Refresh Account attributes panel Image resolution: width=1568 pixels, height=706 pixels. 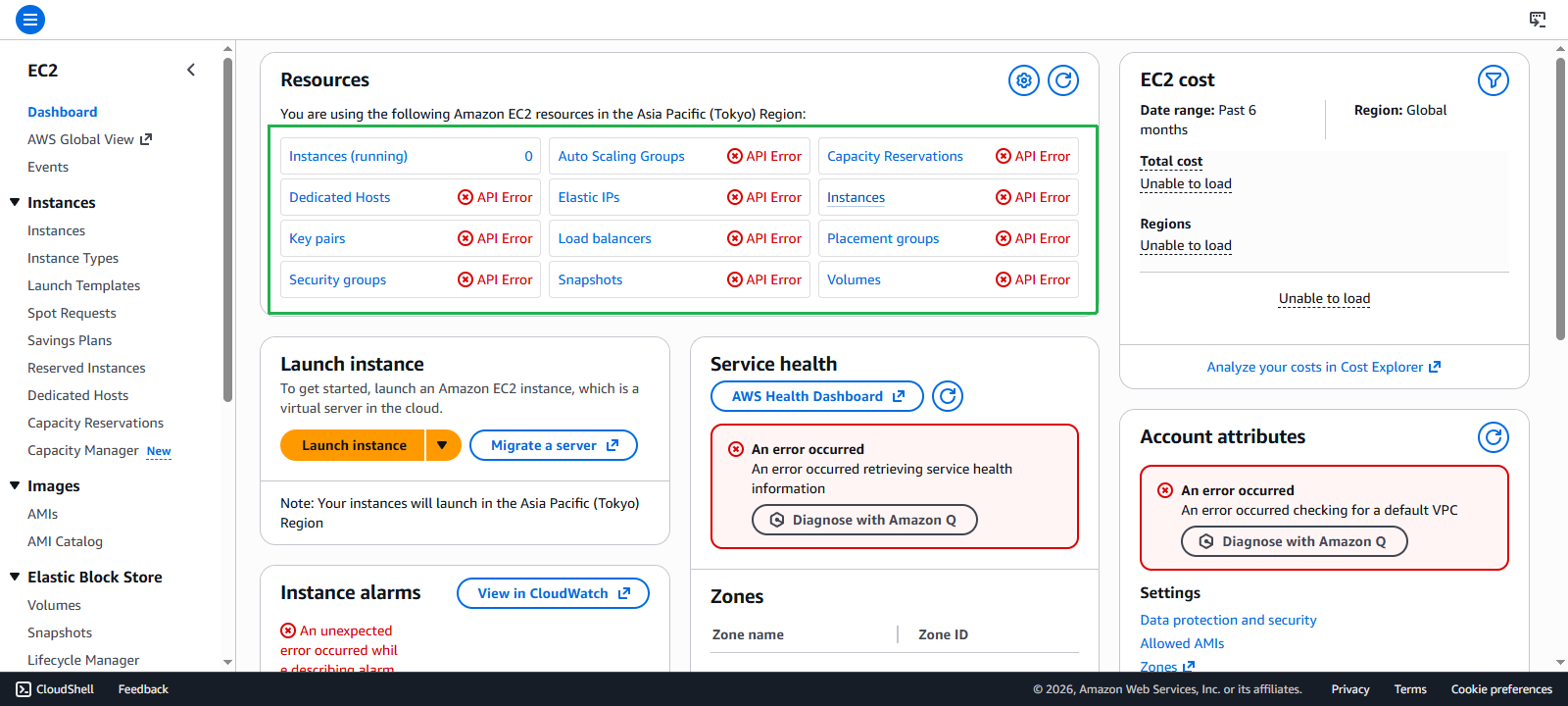pyautogui.click(x=1494, y=437)
